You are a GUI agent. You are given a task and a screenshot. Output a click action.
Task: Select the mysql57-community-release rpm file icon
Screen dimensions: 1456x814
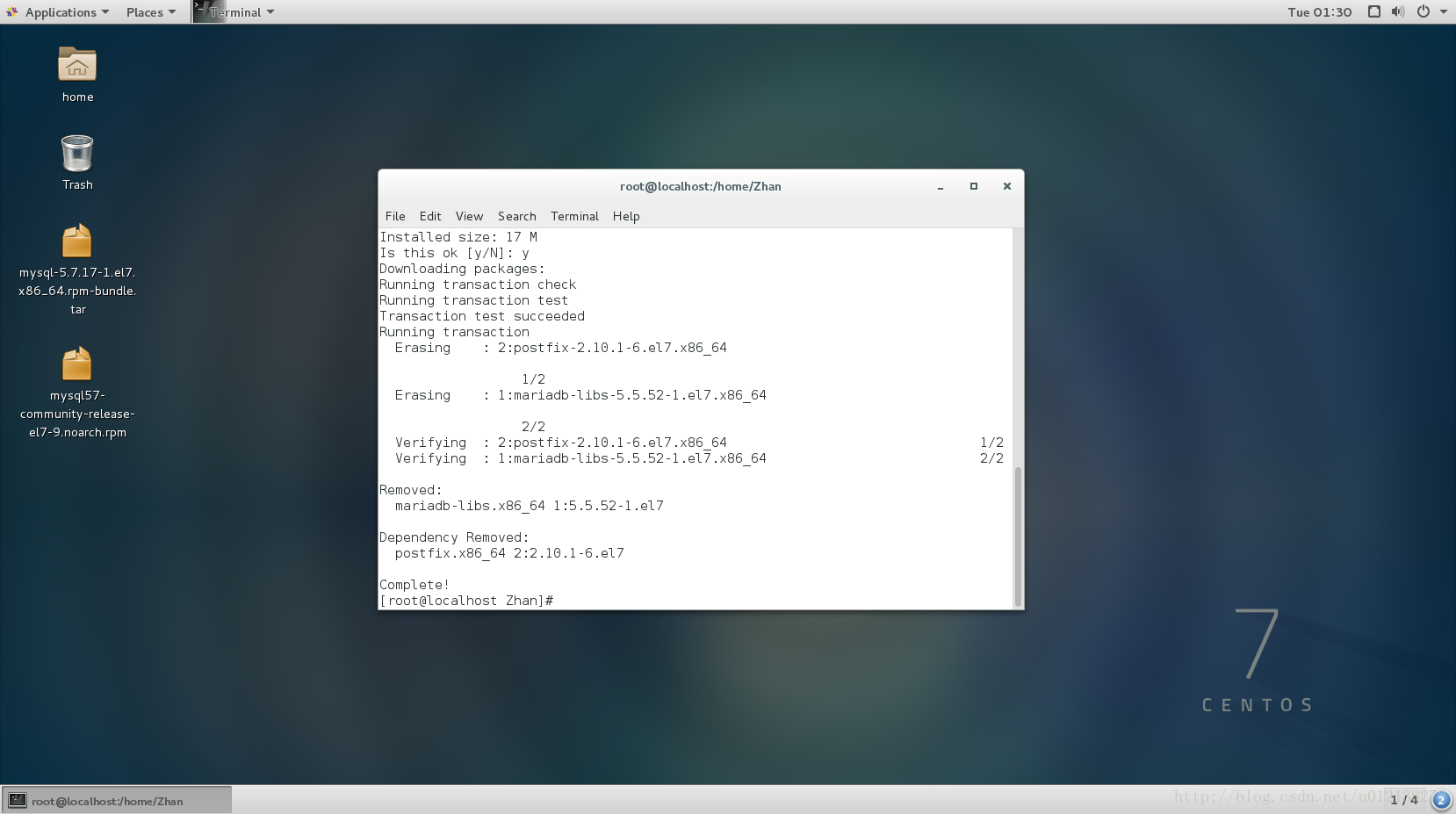(x=77, y=364)
